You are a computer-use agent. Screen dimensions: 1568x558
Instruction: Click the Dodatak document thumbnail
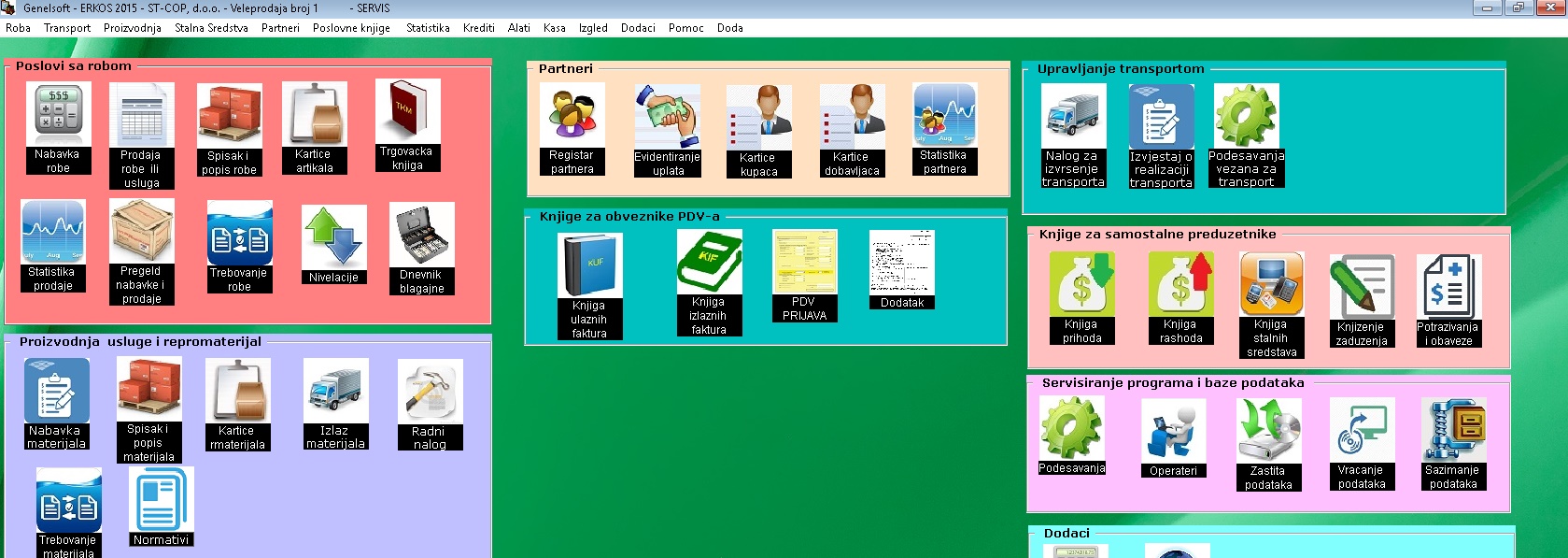point(901,263)
